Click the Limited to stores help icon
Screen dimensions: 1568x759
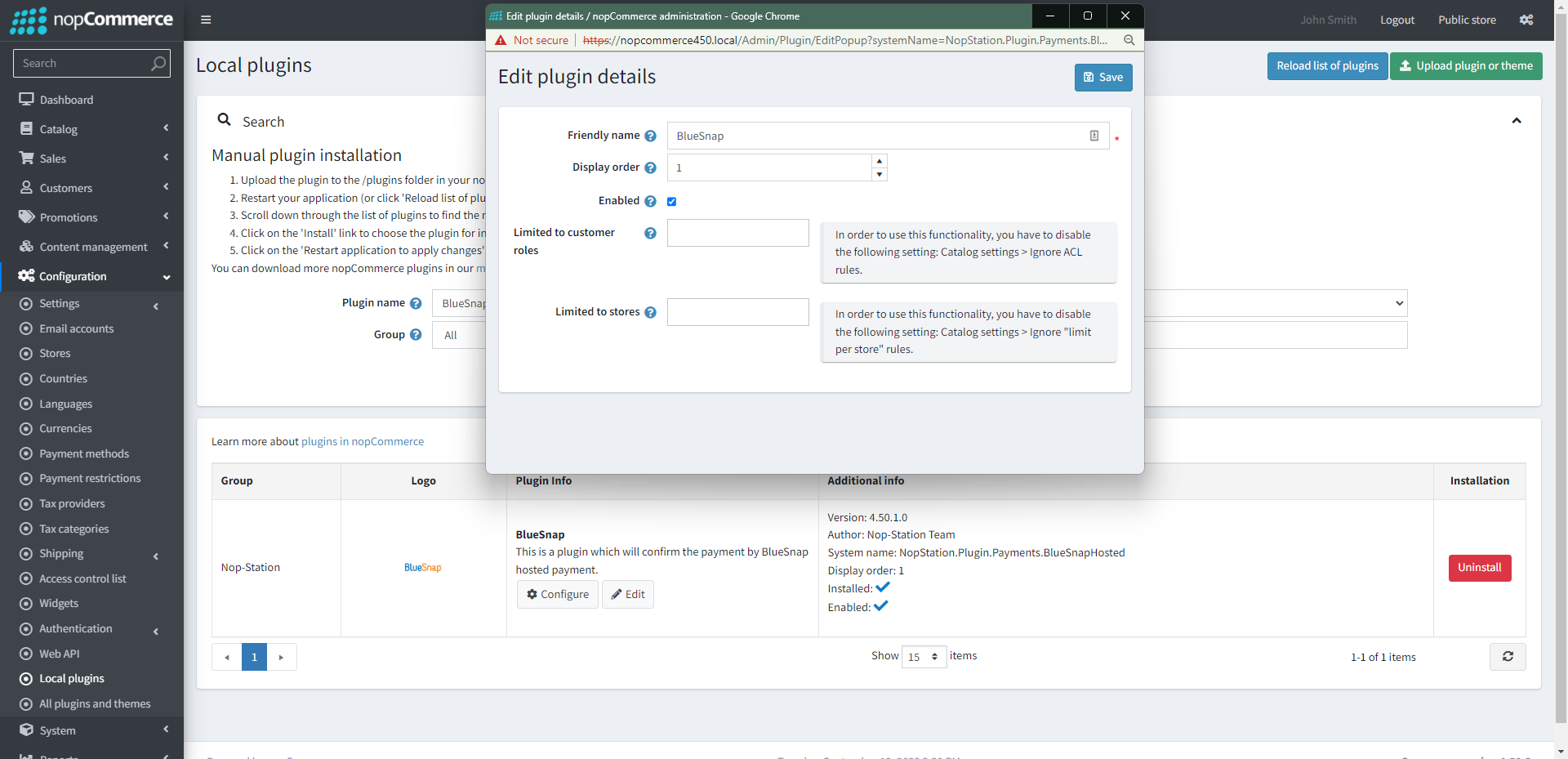tap(650, 312)
